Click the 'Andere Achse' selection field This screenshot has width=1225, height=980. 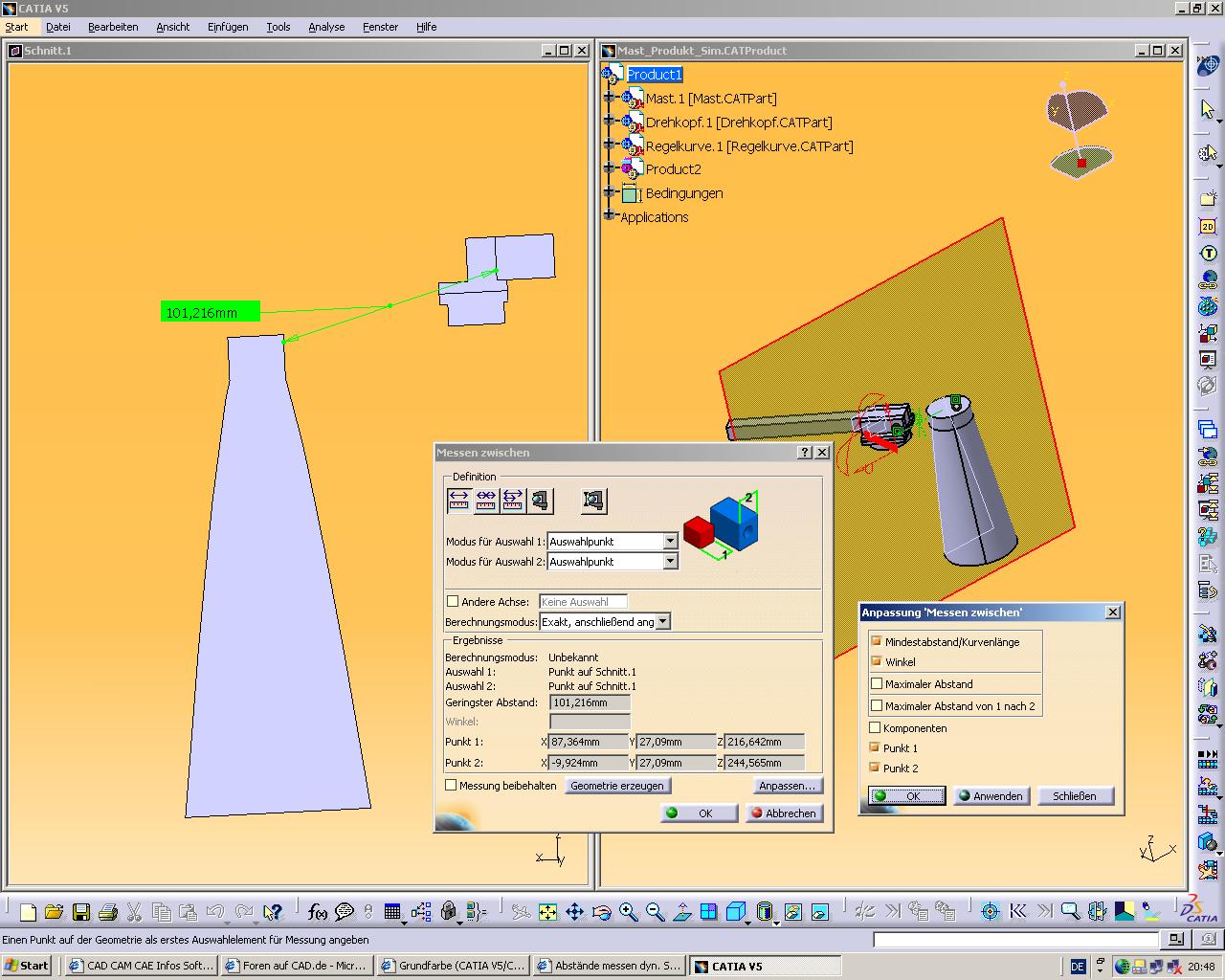coord(584,602)
